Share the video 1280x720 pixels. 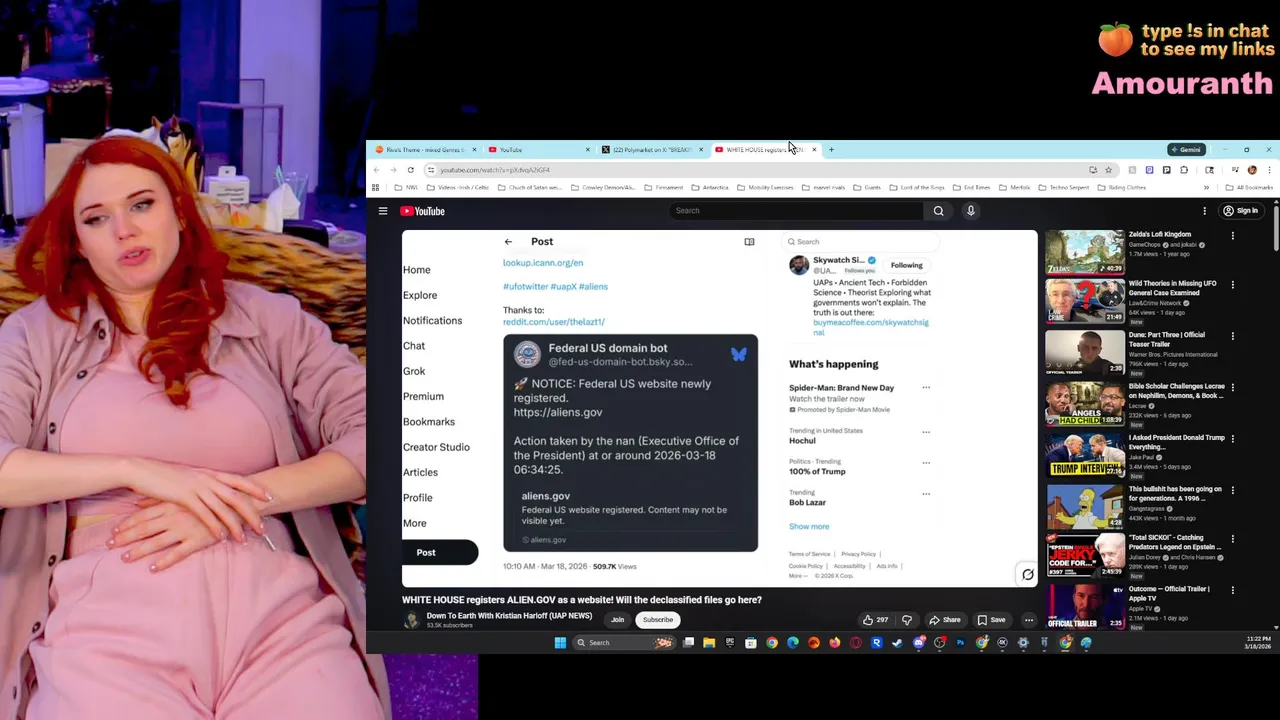point(945,620)
